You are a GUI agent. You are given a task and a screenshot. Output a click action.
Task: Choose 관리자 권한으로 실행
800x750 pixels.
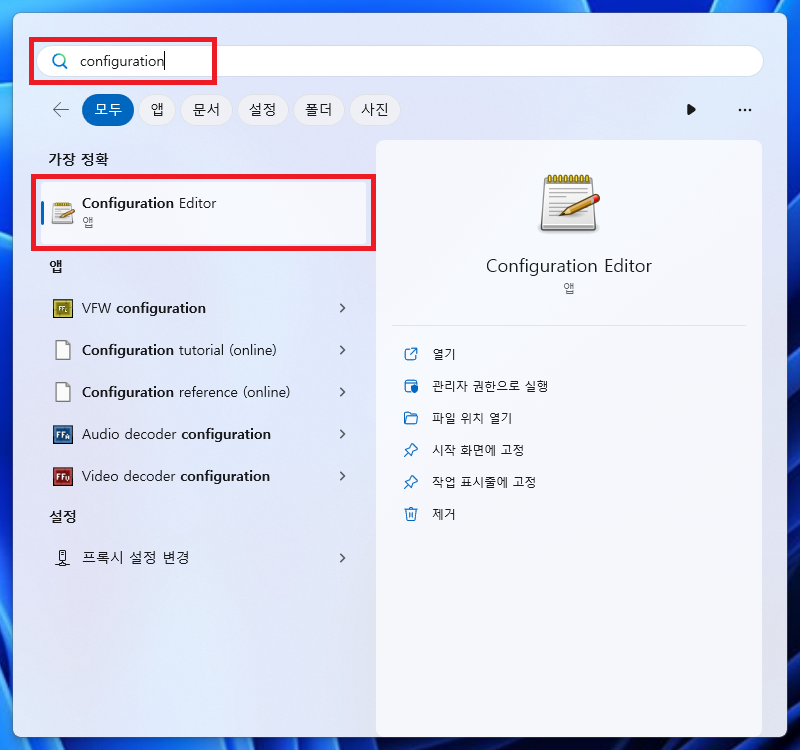(x=490, y=386)
